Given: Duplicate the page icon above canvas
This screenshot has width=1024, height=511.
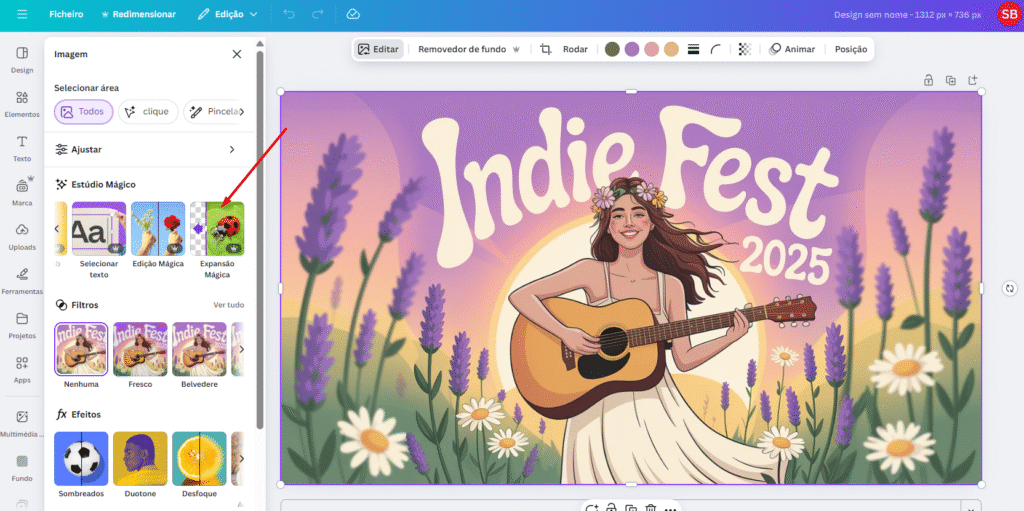Looking at the screenshot, I should click(951, 80).
